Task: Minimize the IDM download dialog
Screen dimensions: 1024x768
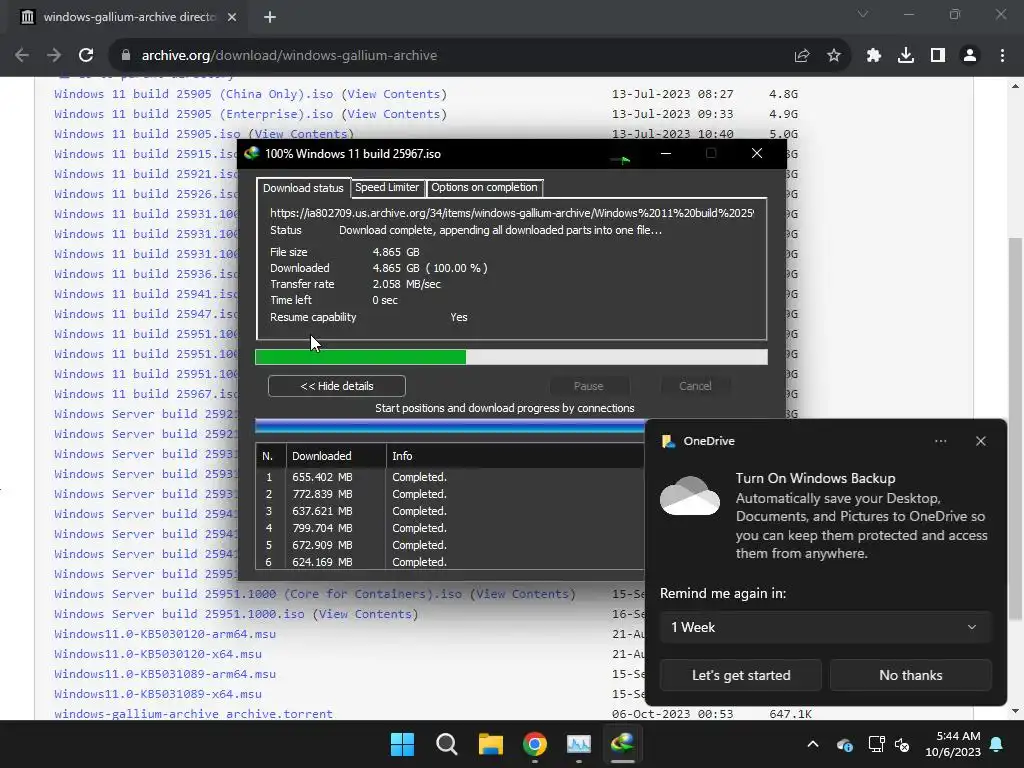Action: coord(665,153)
